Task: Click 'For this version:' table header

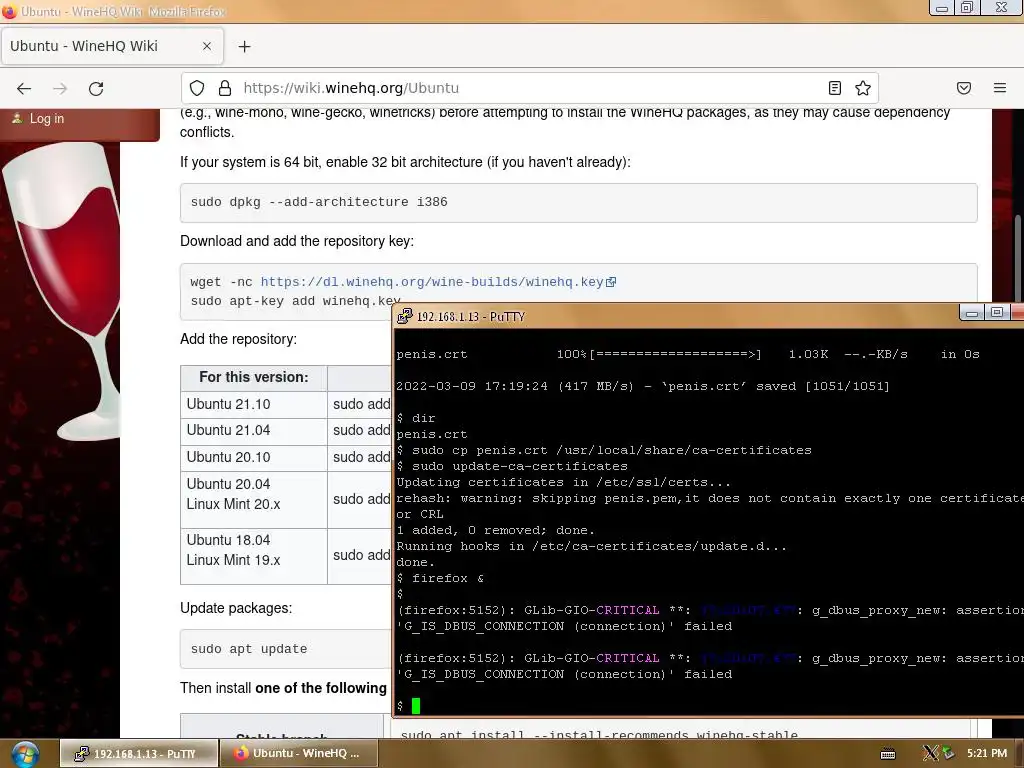Action: (x=253, y=377)
